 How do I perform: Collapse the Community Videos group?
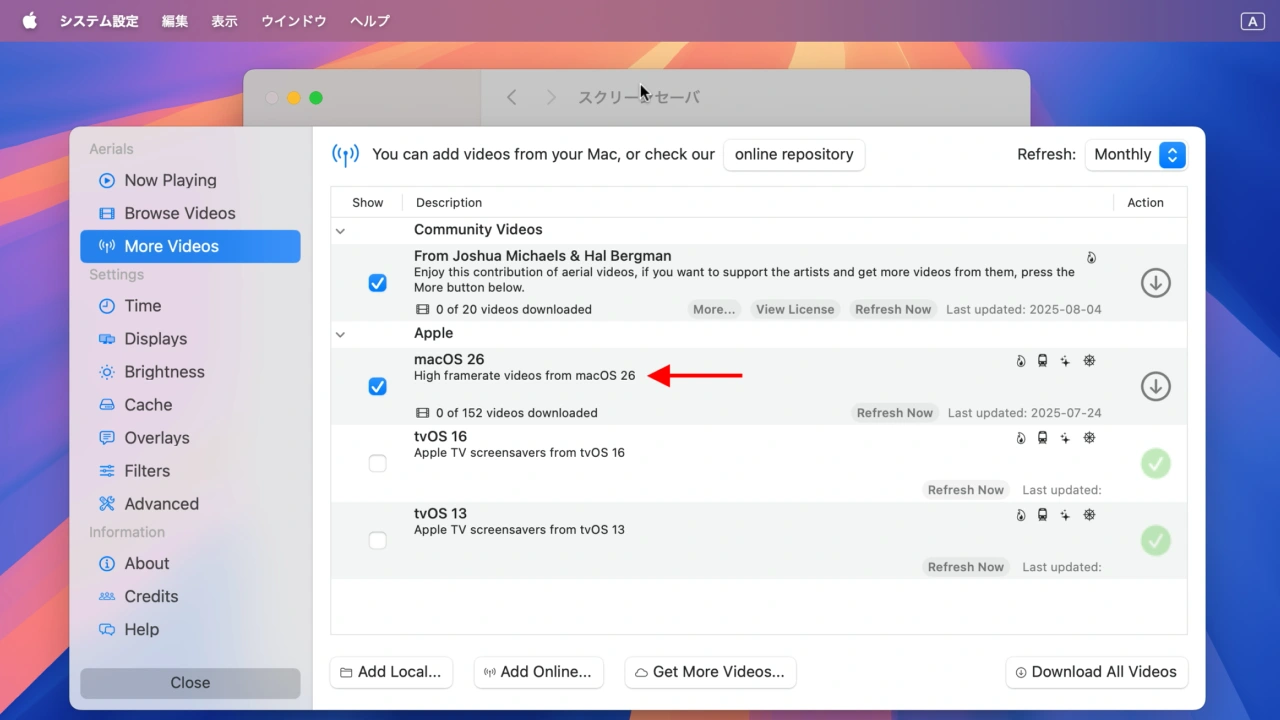tap(340, 231)
